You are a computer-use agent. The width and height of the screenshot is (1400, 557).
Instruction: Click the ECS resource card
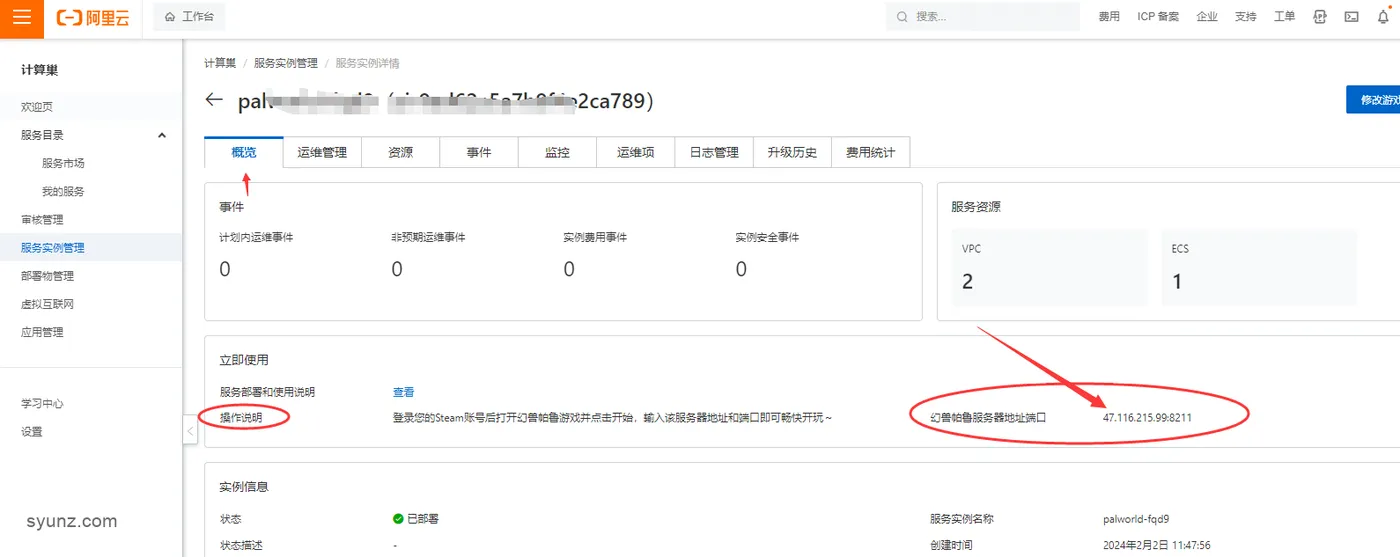pos(1259,267)
